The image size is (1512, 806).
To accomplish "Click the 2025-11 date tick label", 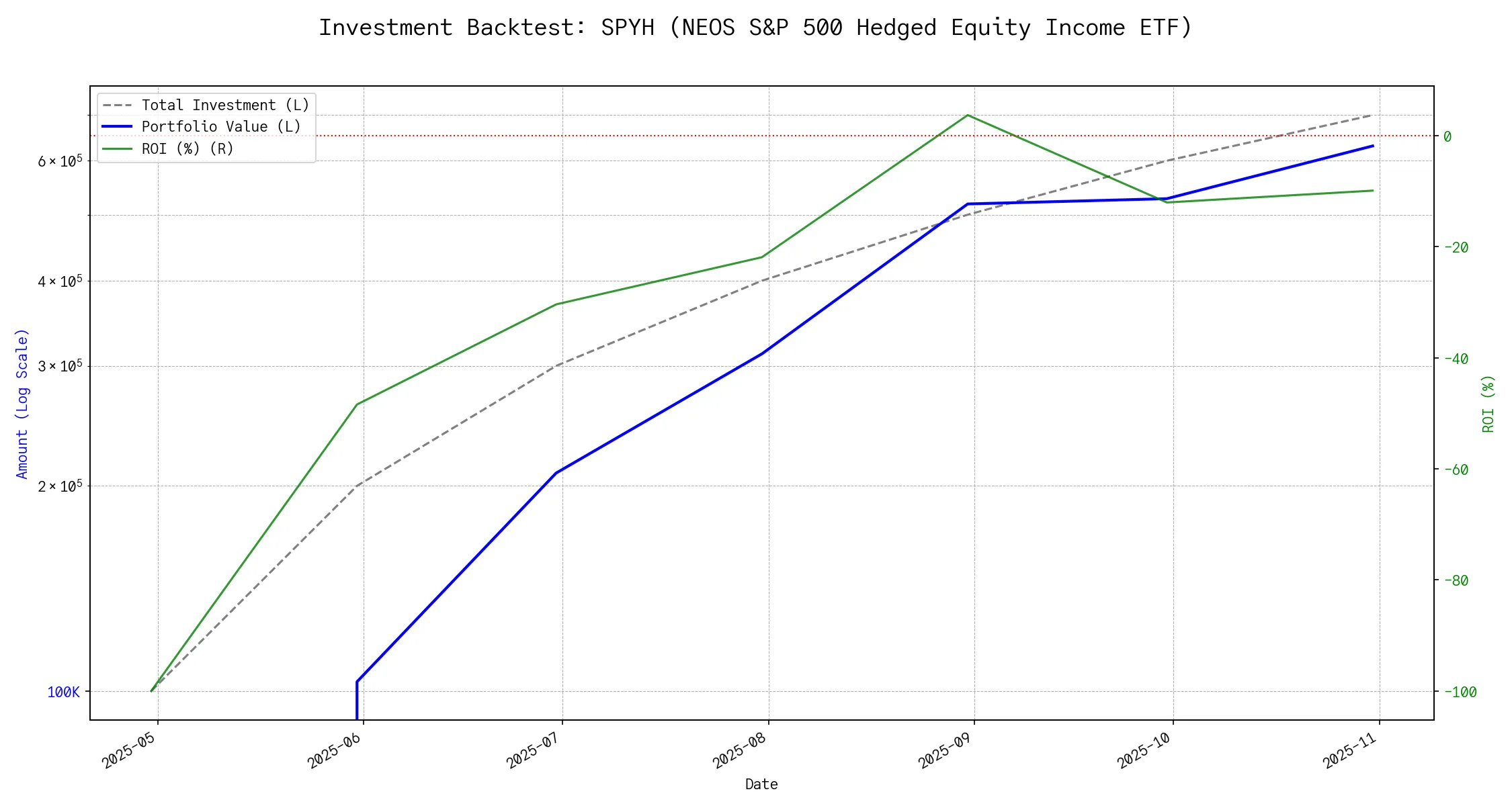I will [x=1351, y=750].
